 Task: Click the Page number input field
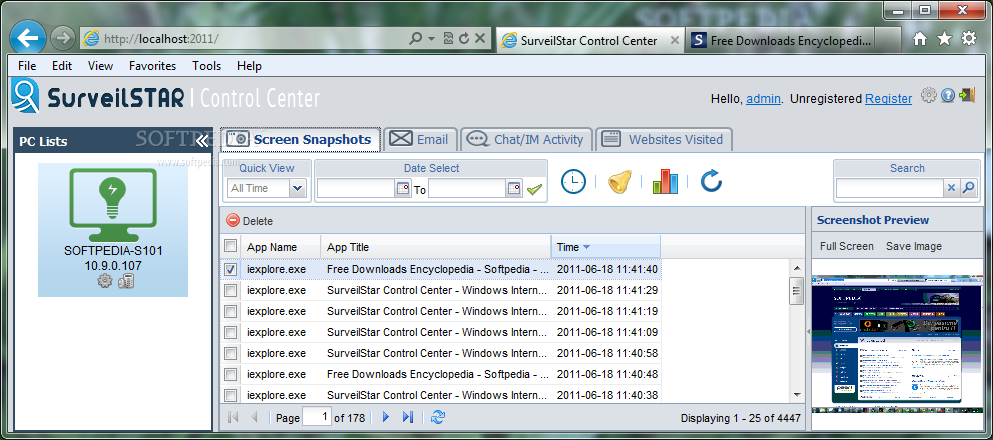tap(317, 417)
